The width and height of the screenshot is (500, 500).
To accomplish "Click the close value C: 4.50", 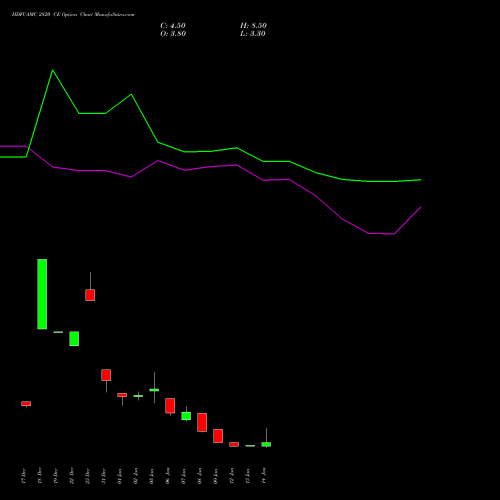I will coord(173,26).
